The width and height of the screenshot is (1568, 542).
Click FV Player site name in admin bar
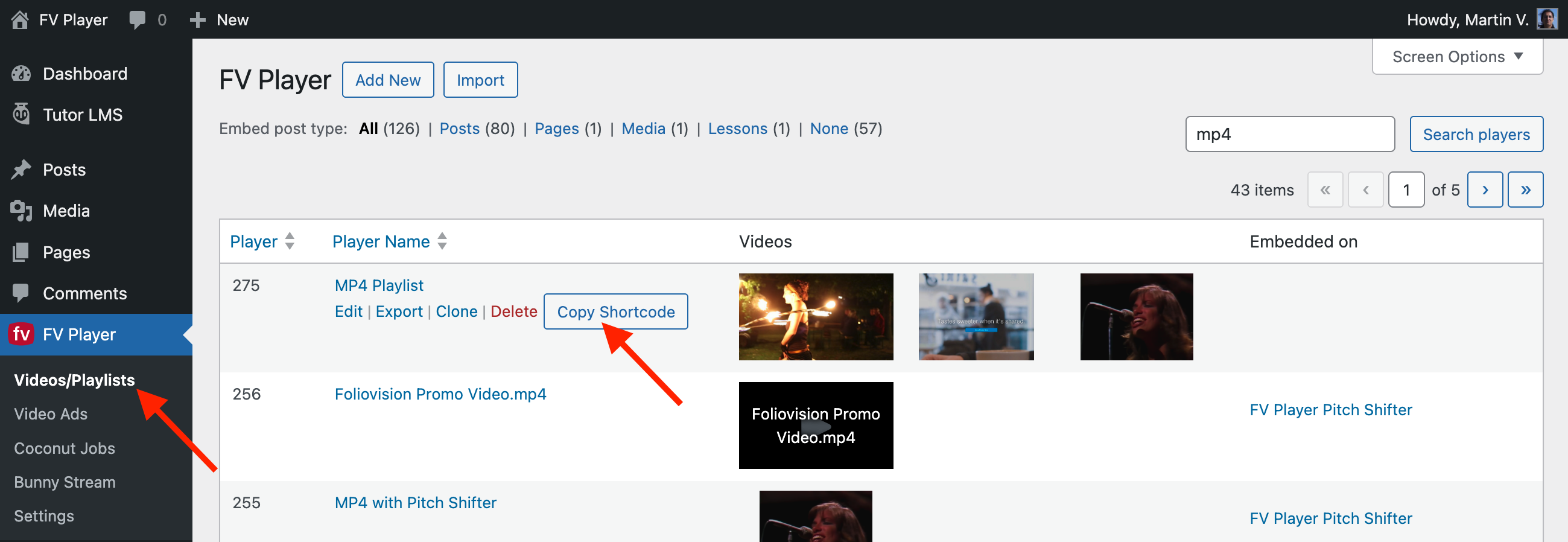point(73,19)
